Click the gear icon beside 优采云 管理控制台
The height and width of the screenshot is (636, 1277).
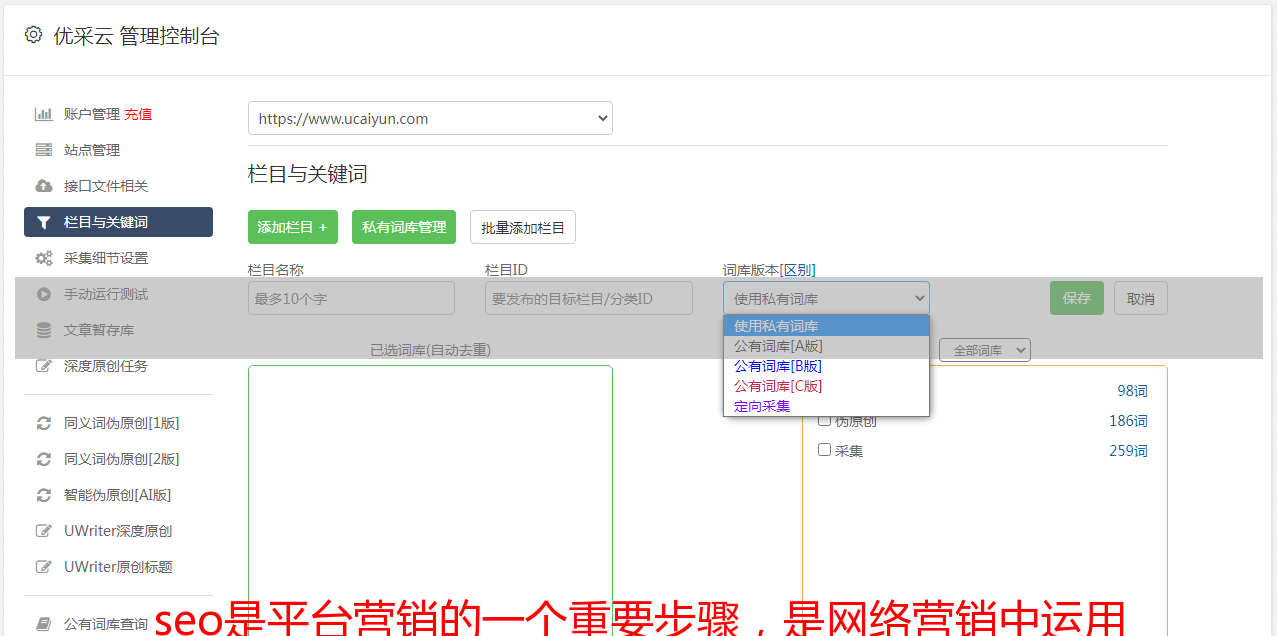(33, 35)
